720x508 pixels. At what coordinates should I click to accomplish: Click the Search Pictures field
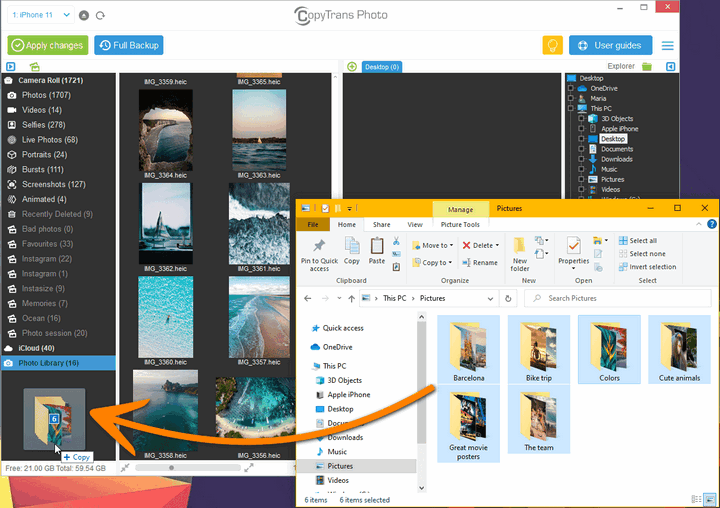click(618, 299)
